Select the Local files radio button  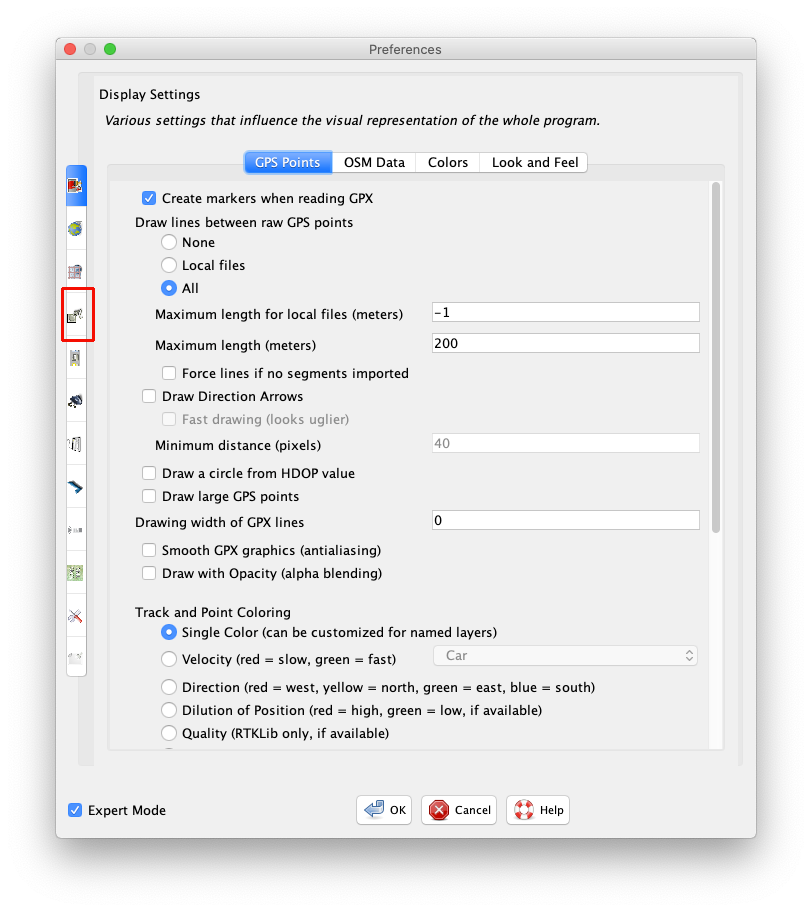pos(169,265)
